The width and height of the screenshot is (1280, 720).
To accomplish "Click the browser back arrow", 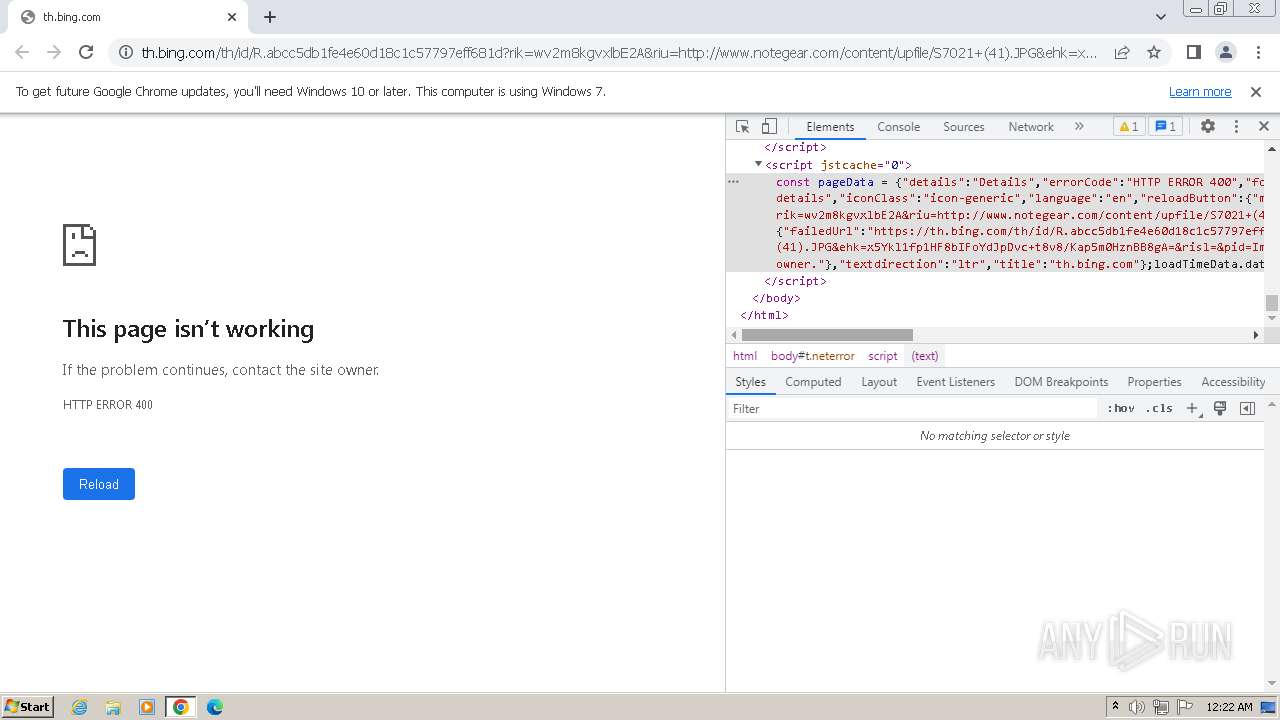I will (22, 52).
